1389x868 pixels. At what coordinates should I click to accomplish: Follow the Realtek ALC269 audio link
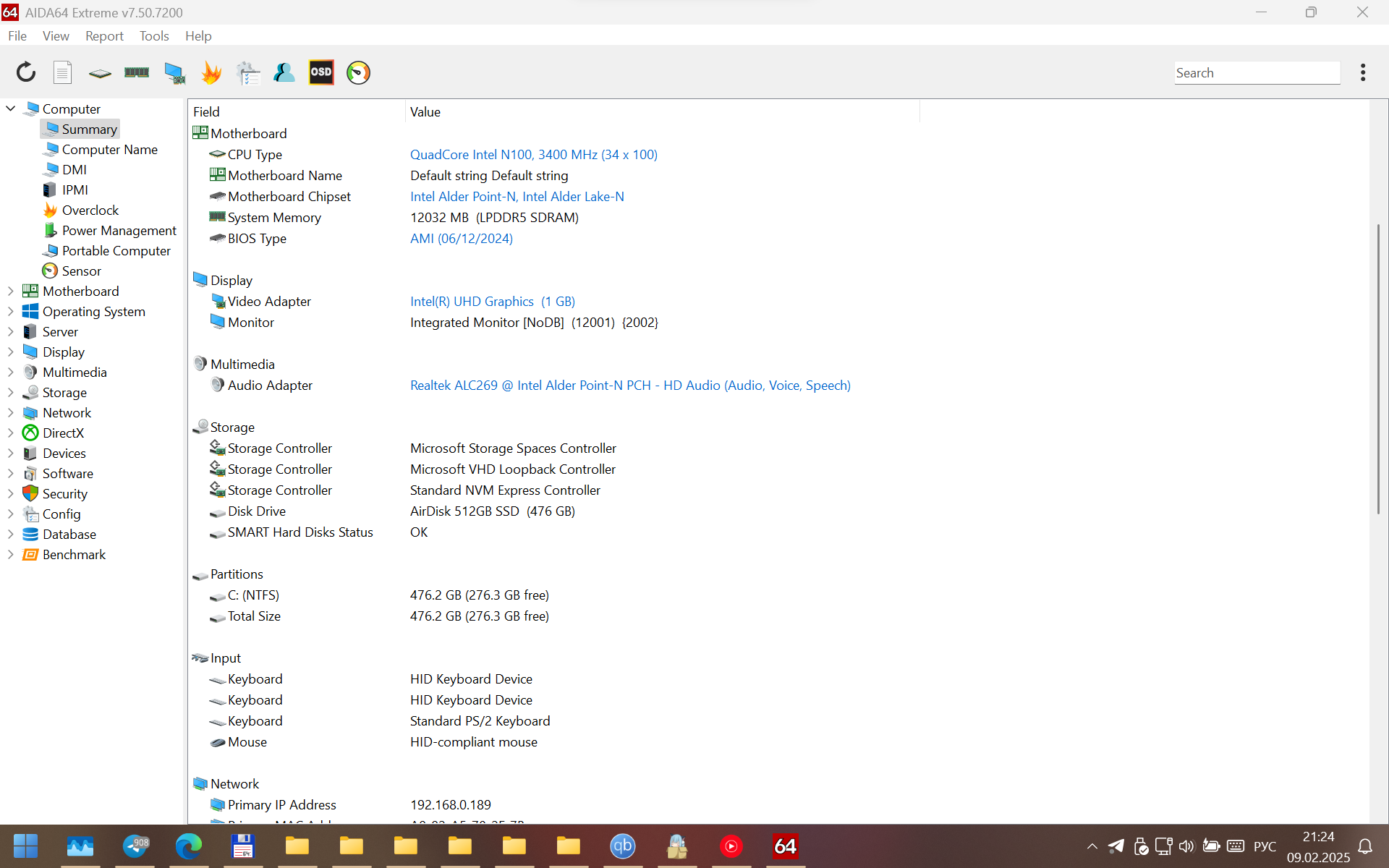[x=630, y=385]
